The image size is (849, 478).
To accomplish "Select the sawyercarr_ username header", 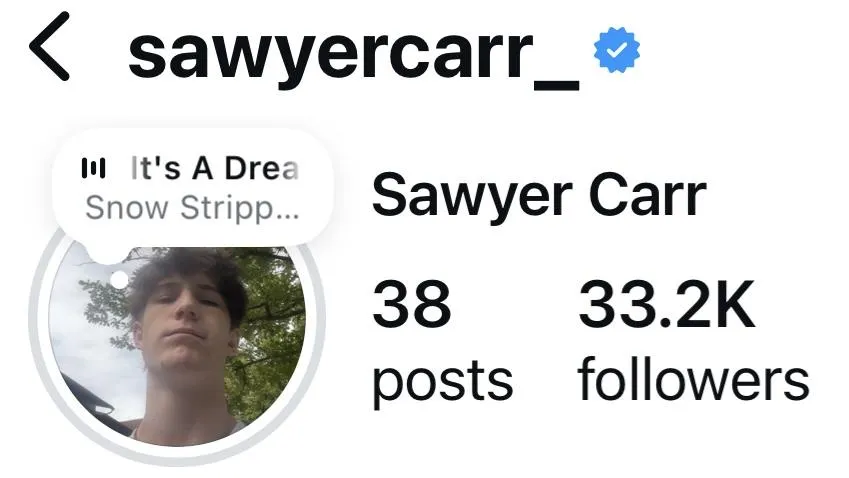I will (354, 54).
